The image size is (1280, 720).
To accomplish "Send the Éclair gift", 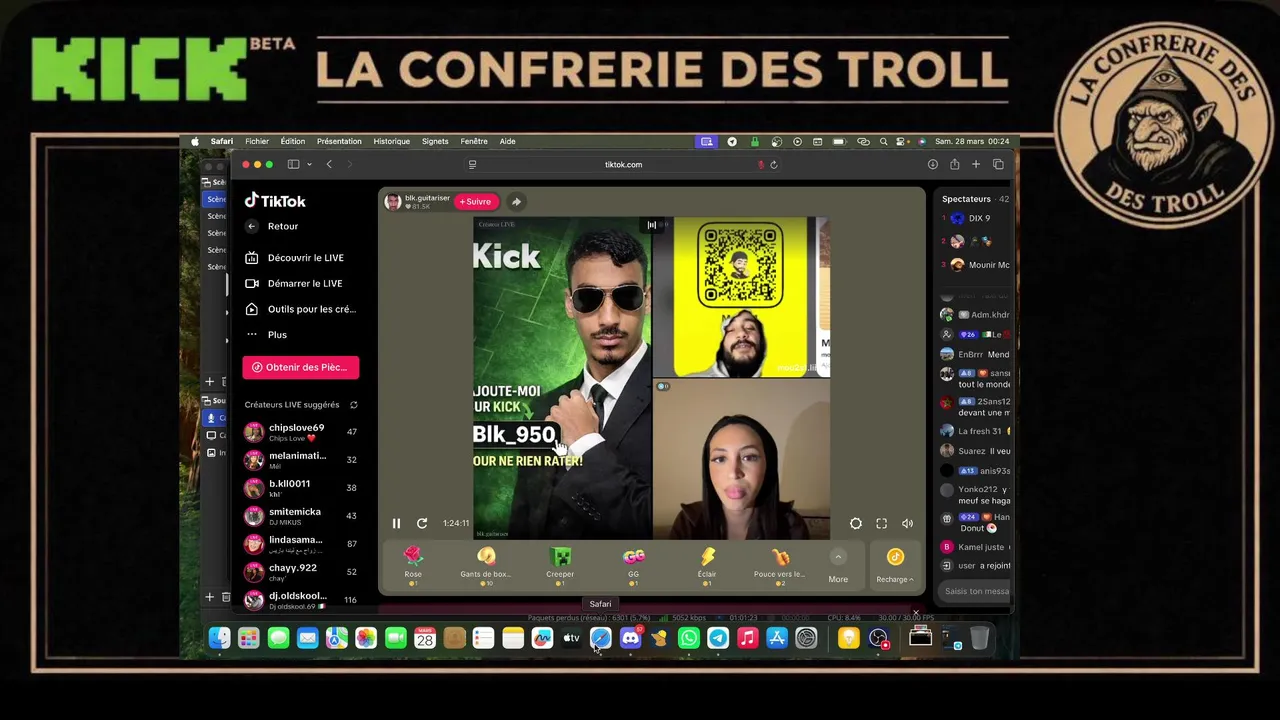I will [x=707, y=565].
